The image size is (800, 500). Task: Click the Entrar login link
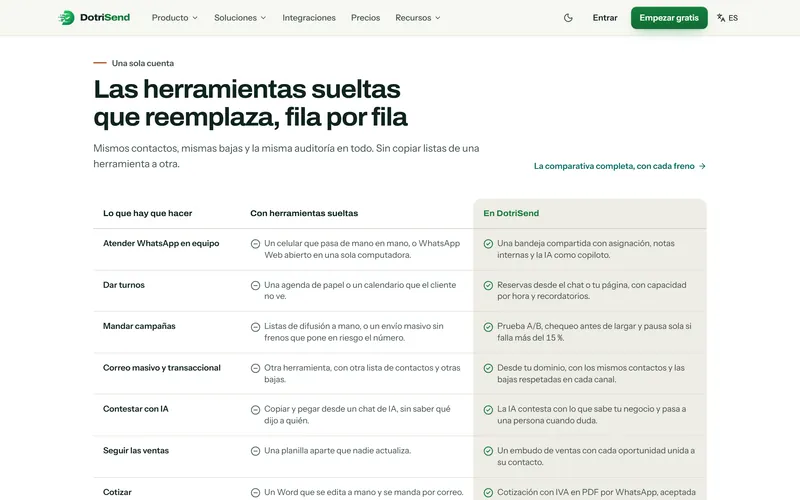pyautogui.click(x=605, y=18)
